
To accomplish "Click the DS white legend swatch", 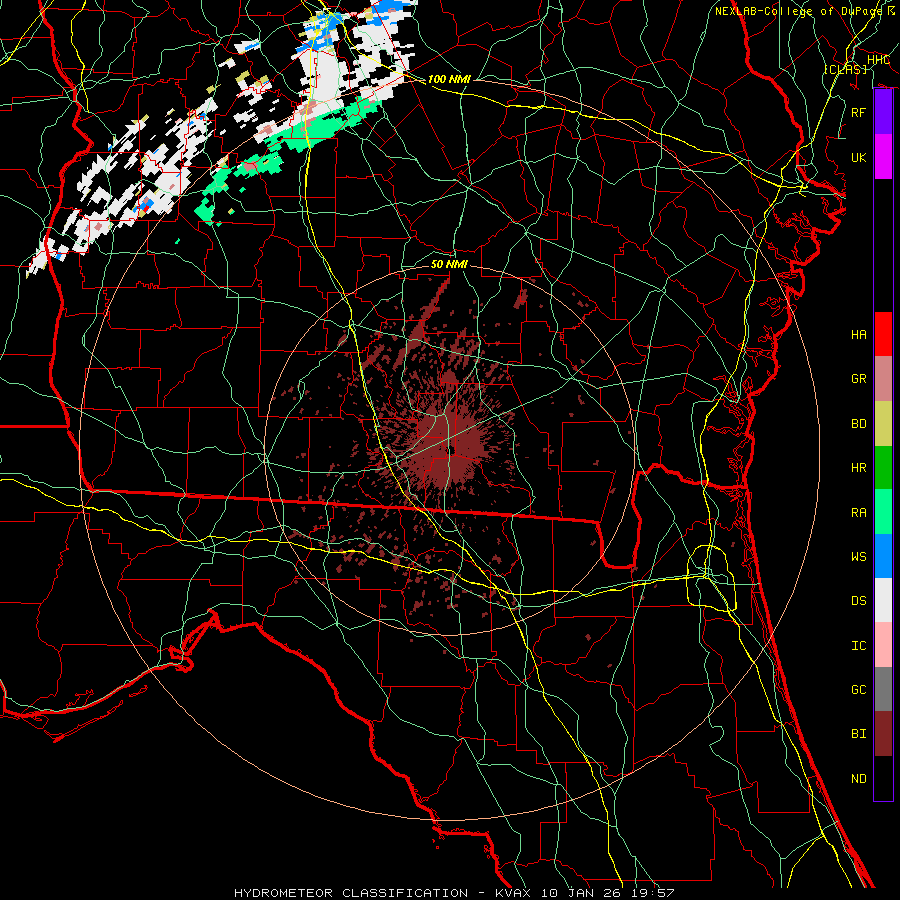I will click(883, 600).
